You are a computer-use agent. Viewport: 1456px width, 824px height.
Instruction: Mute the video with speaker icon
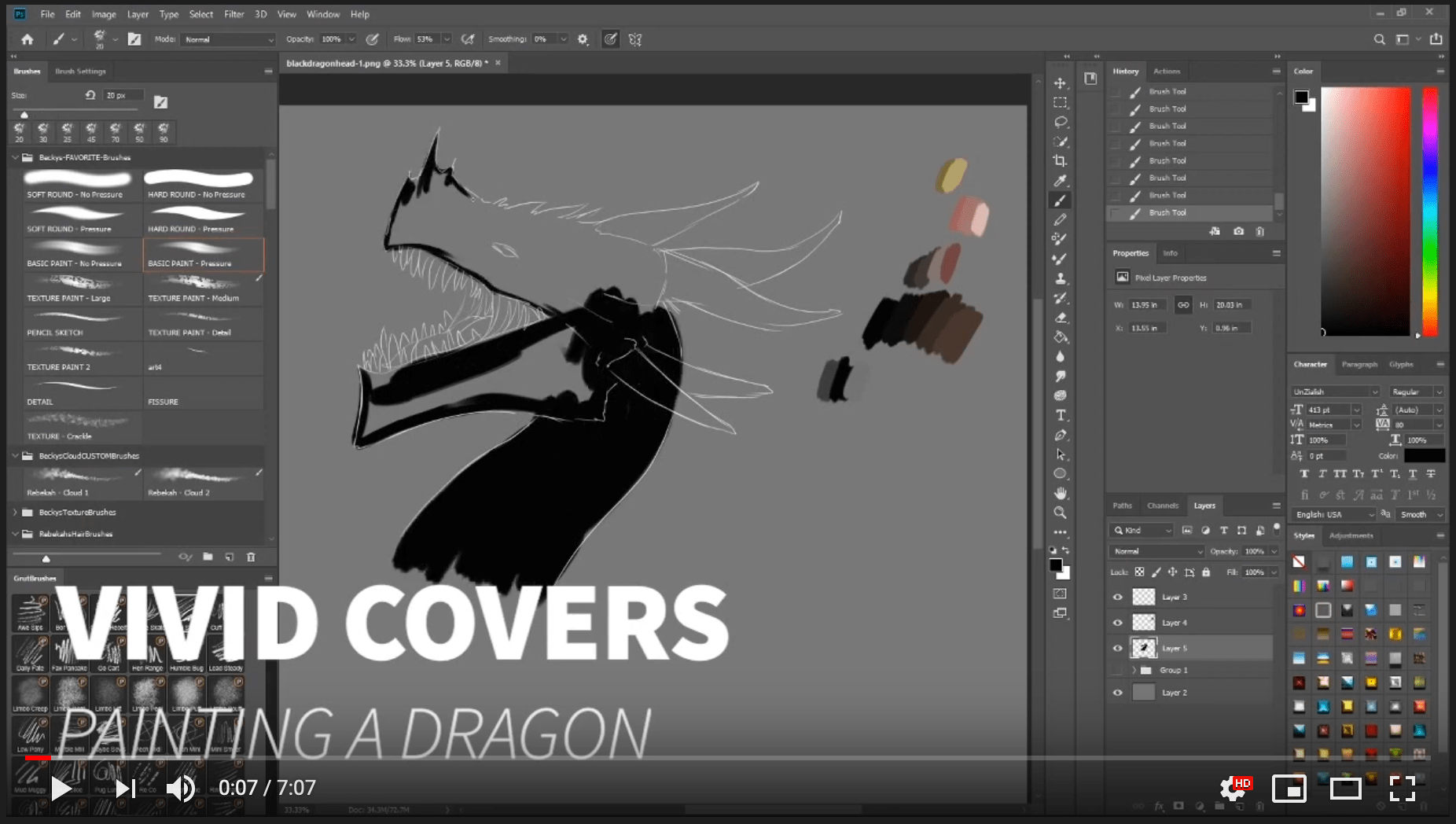[182, 788]
